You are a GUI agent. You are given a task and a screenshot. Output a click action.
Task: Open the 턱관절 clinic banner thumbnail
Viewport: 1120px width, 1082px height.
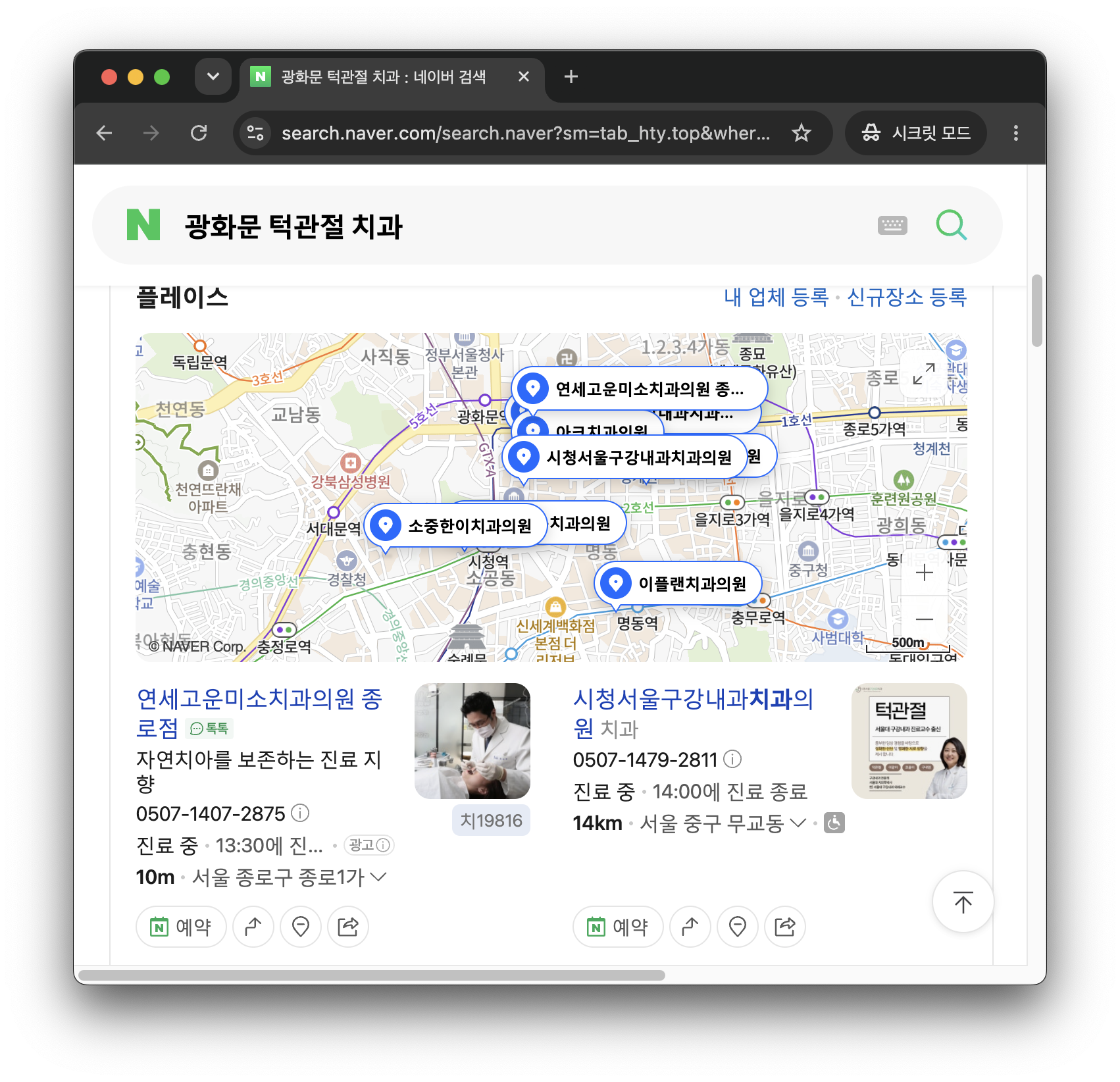coord(909,741)
